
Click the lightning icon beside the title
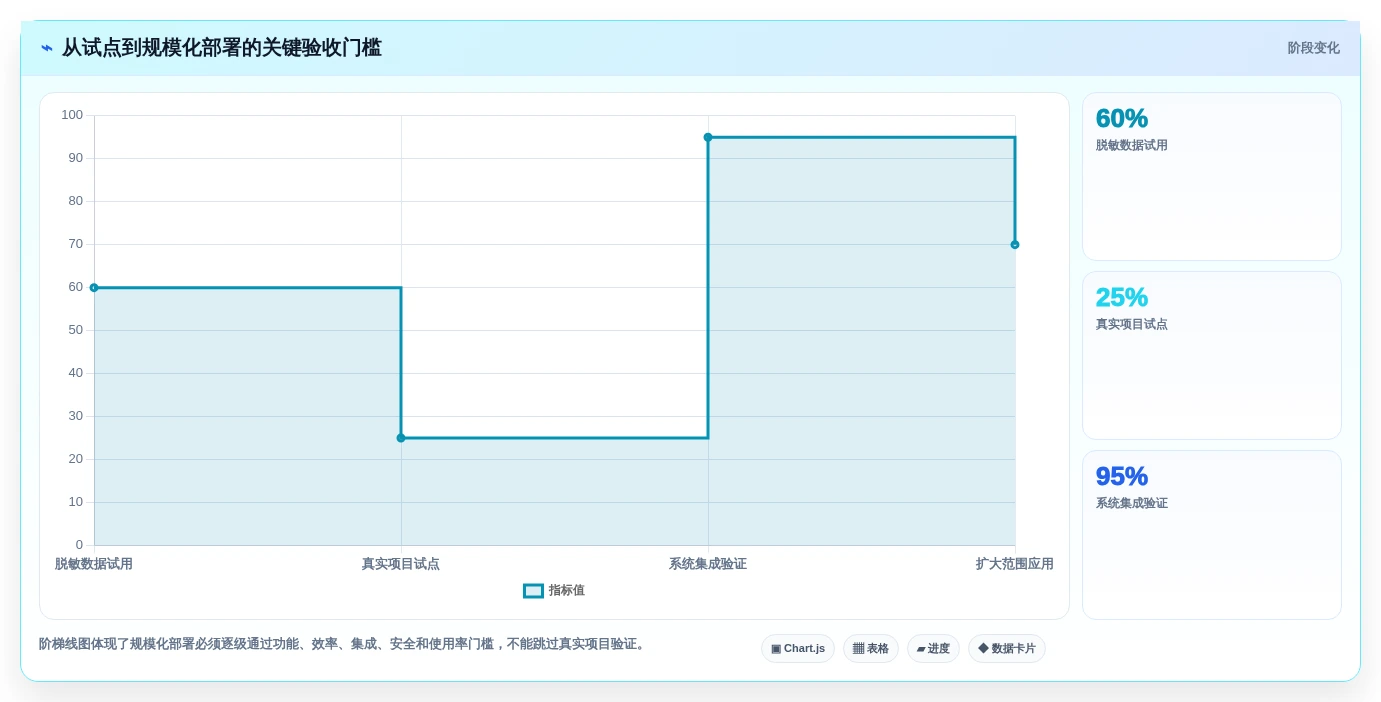[47, 48]
